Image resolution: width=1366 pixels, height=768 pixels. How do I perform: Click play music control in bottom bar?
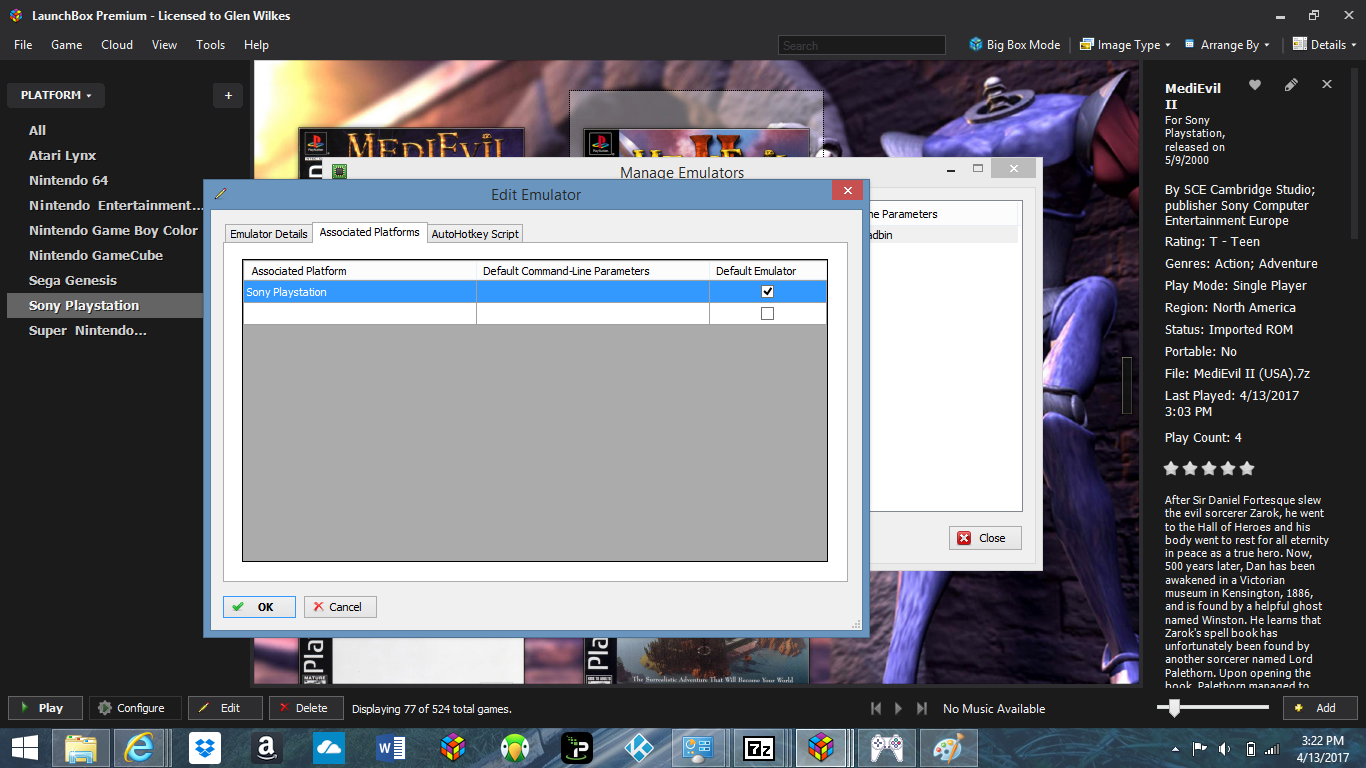[898, 708]
